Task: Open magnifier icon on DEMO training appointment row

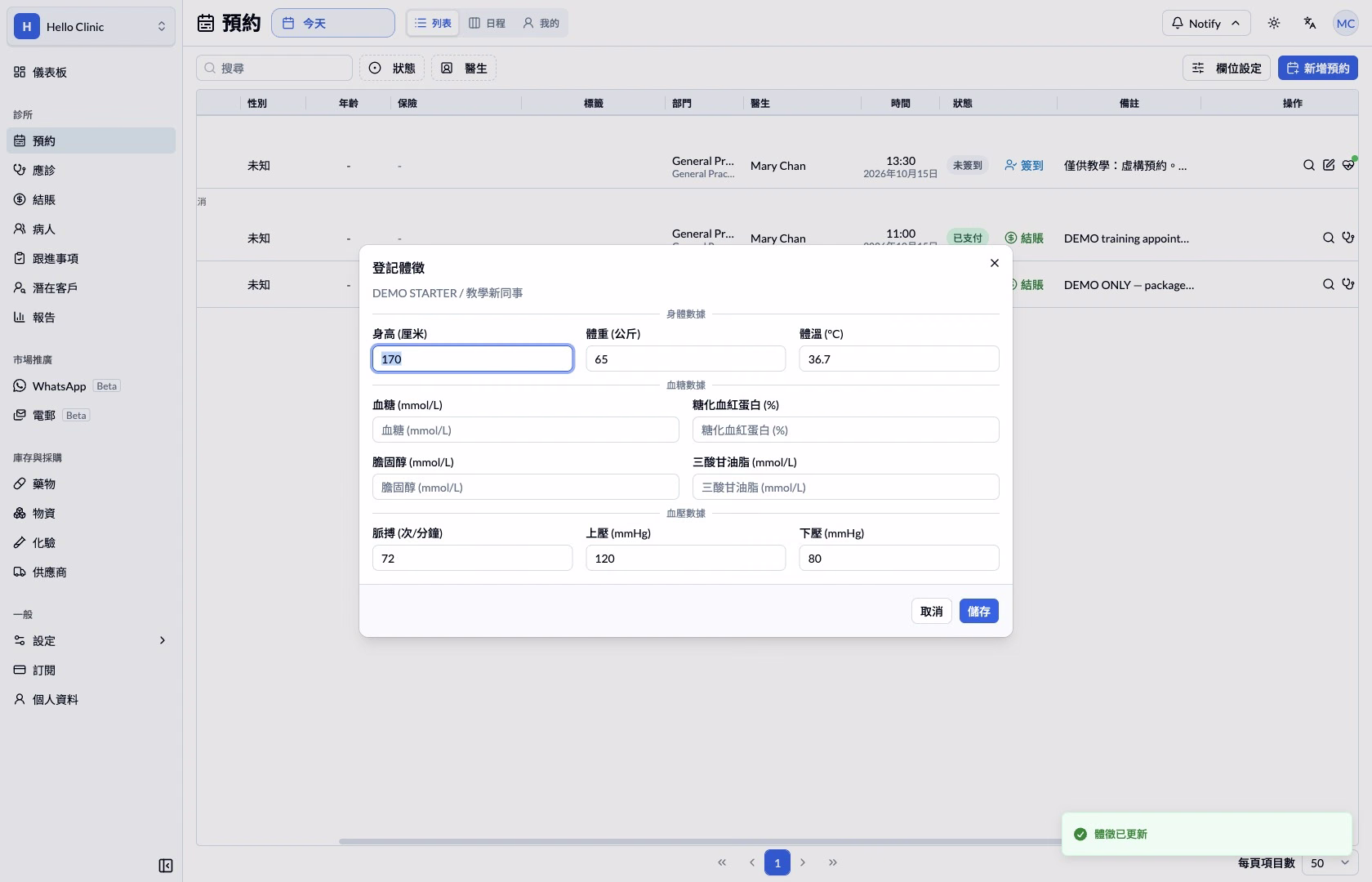Action: (1329, 238)
